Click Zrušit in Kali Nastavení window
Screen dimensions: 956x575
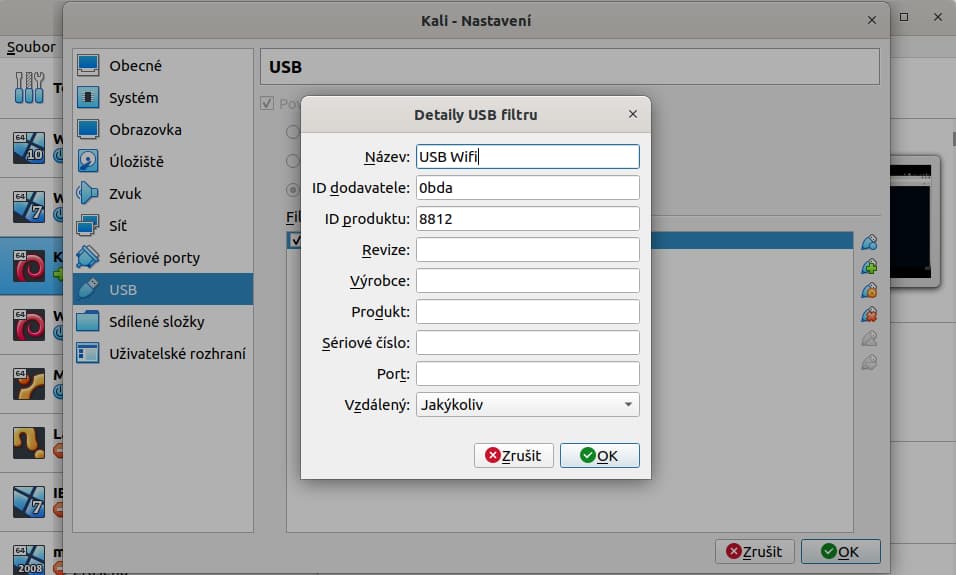[x=754, y=551]
